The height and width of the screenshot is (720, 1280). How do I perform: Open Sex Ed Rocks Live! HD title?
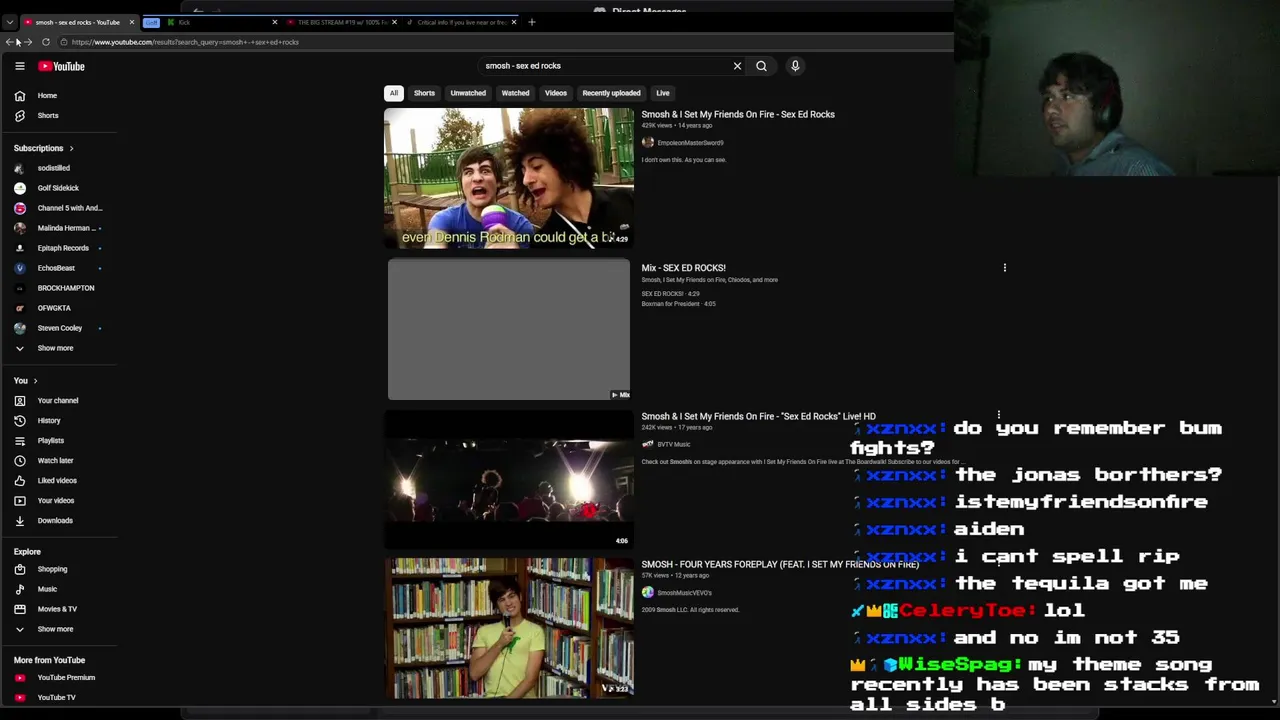click(758, 416)
